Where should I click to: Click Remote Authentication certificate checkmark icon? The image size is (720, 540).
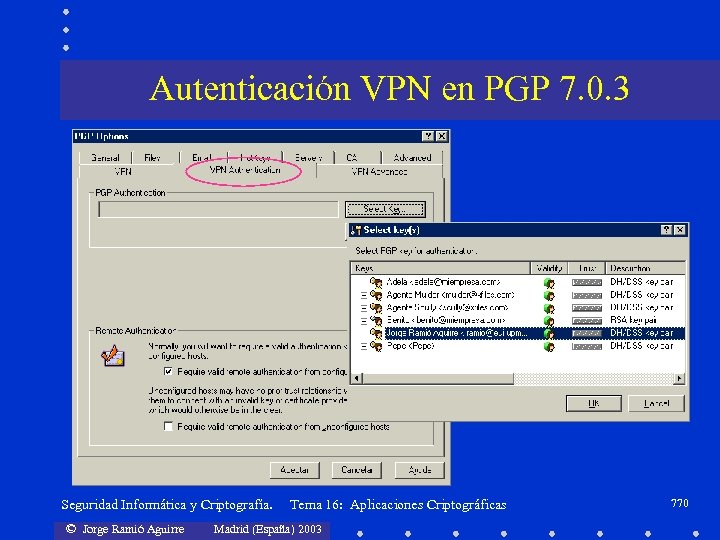click(x=113, y=356)
